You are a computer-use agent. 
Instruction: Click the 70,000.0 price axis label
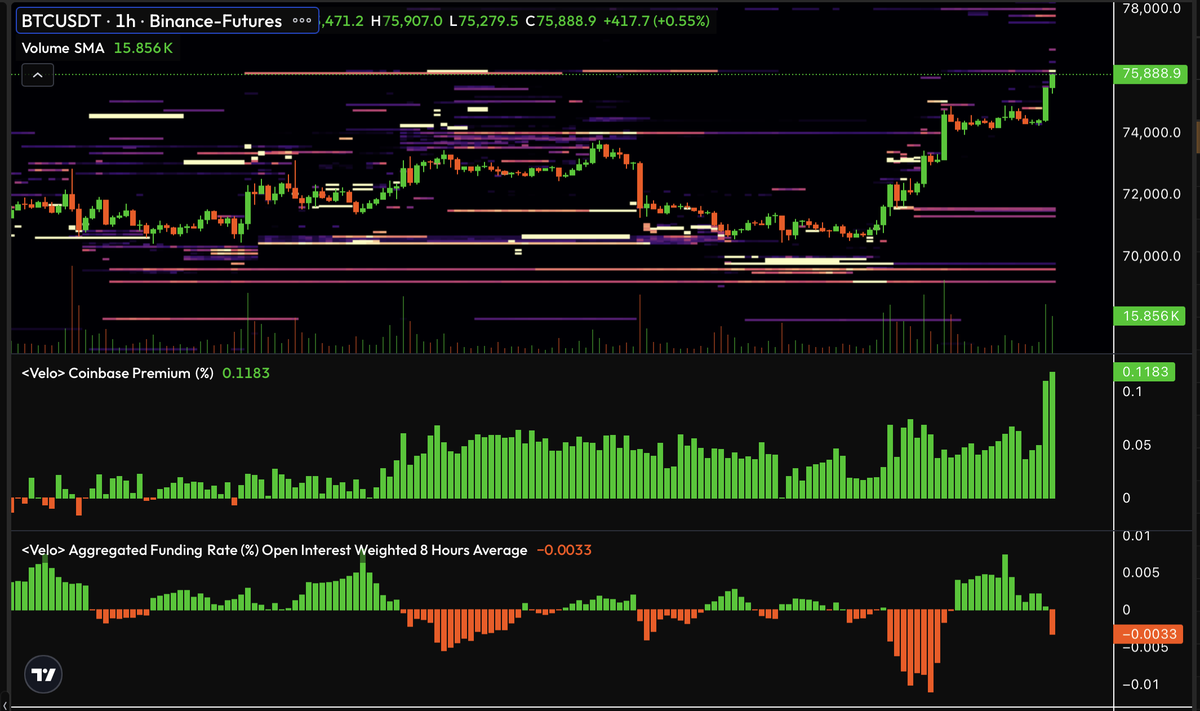click(1153, 256)
